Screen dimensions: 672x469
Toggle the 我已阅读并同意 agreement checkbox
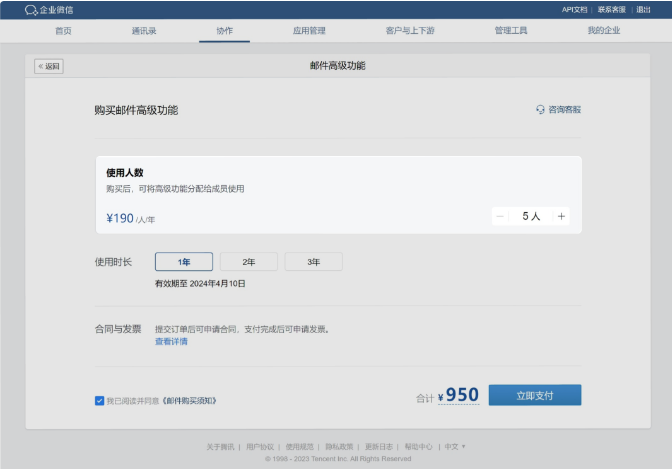click(x=99, y=400)
